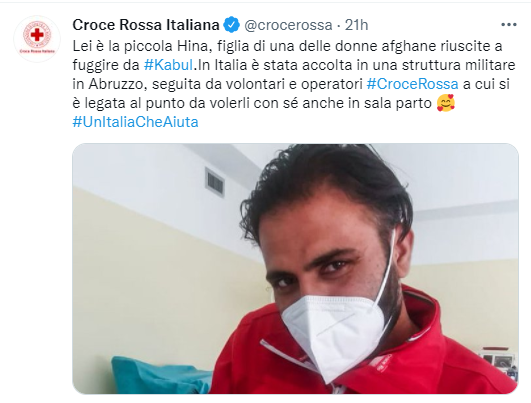
Task: Open the #CroceRossa hashtag
Action: (x=412, y=84)
